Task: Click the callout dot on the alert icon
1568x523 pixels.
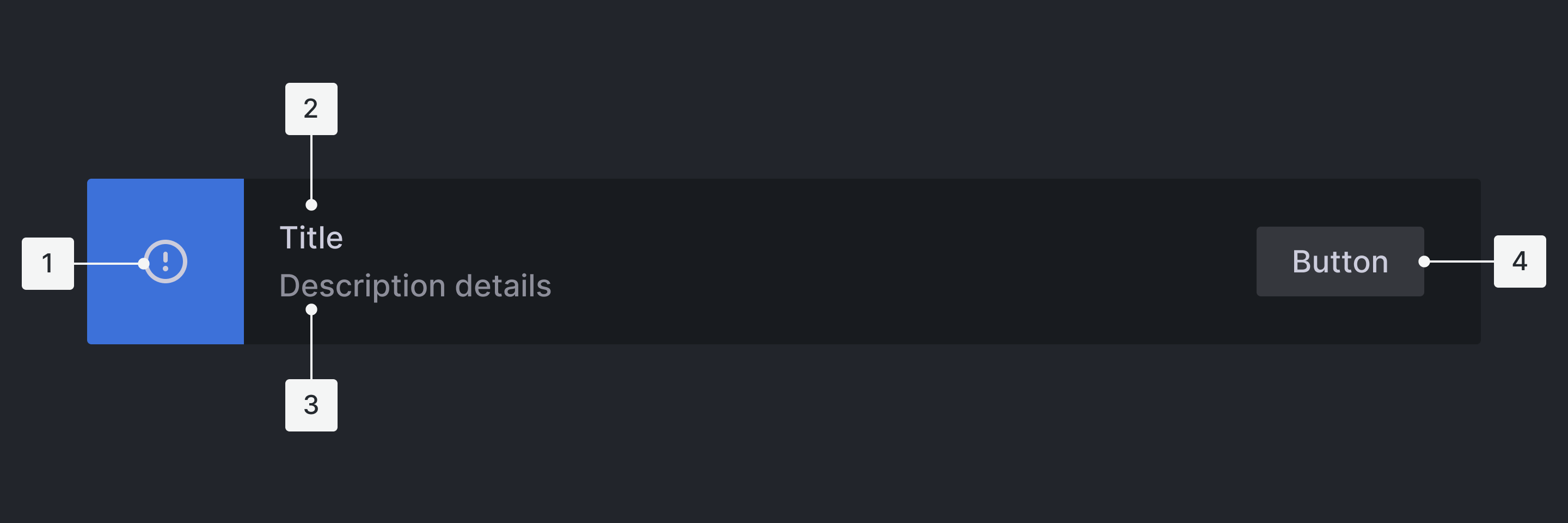Action: tap(144, 264)
